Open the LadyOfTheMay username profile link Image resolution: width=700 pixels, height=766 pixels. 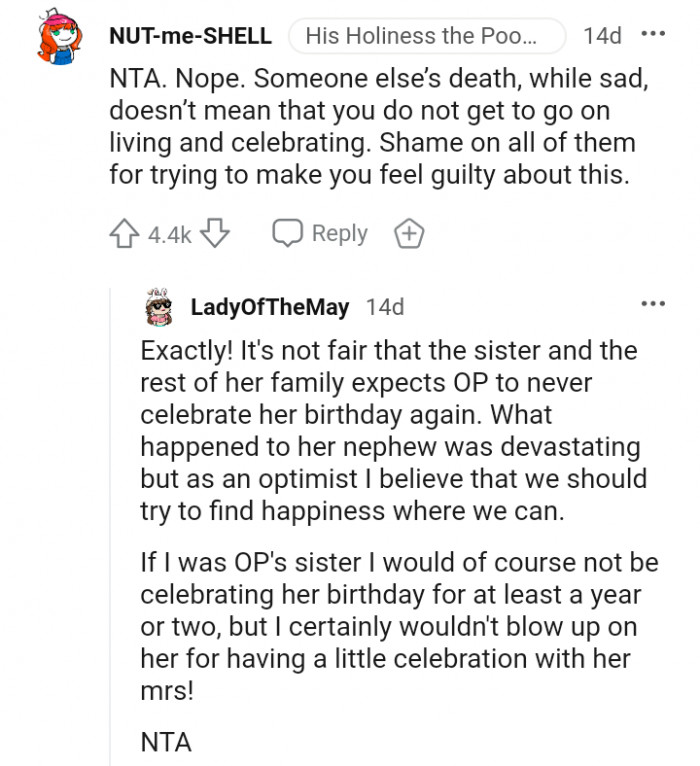pos(269,307)
